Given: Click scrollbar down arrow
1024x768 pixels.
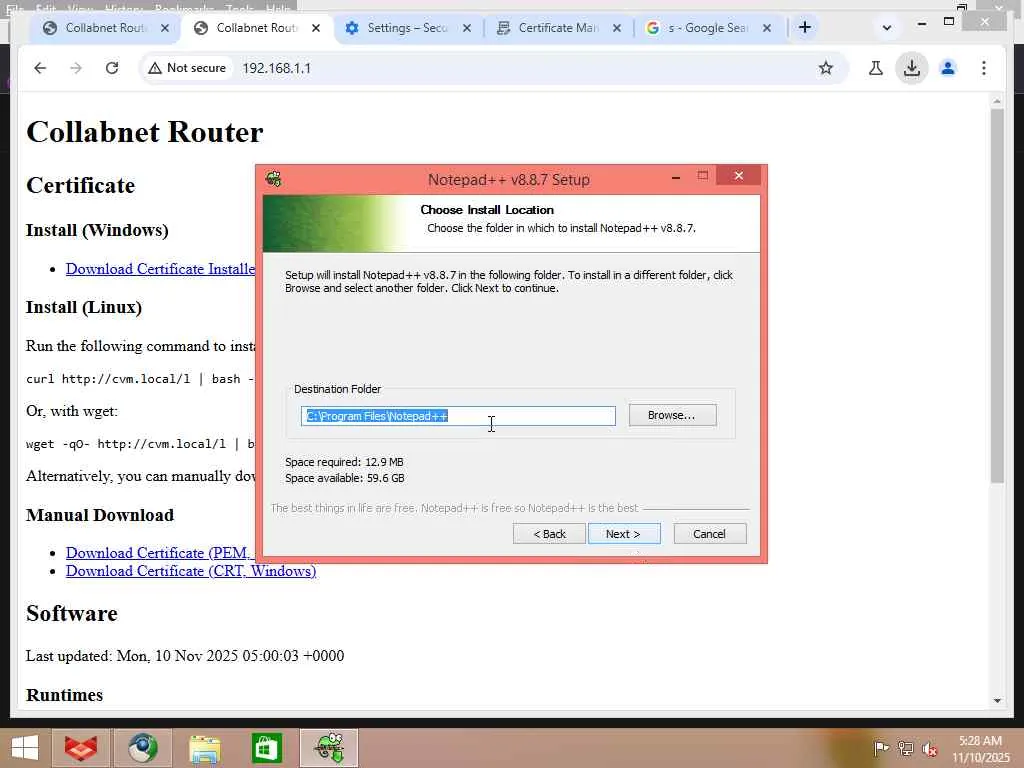Looking at the screenshot, I should coord(997,701).
